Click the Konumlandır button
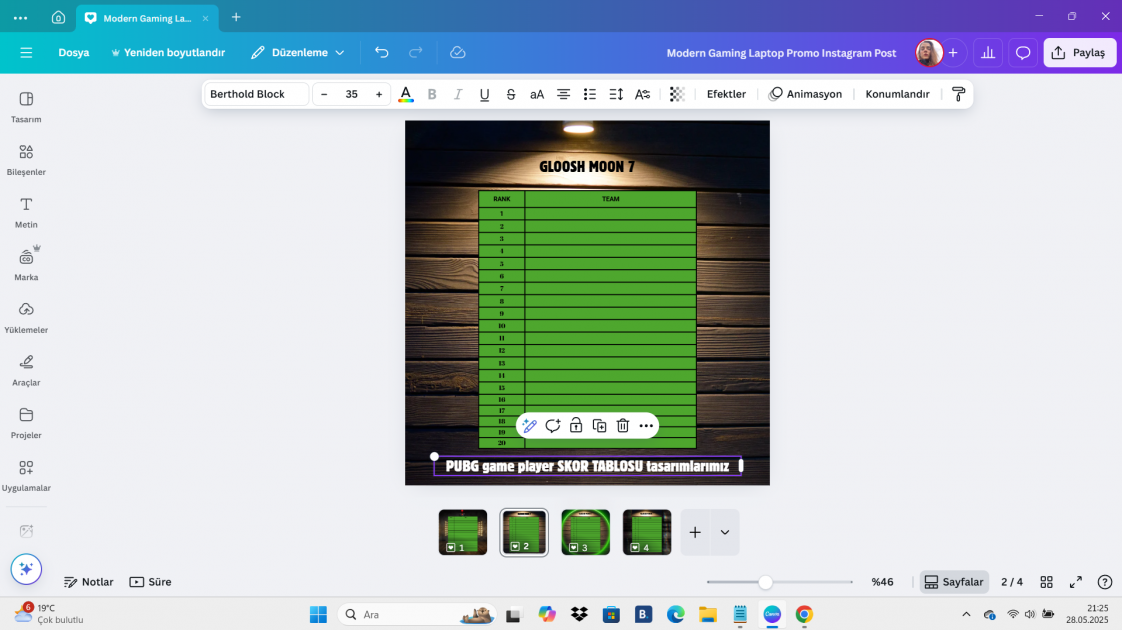This screenshot has height=630, width=1122. [x=897, y=94]
